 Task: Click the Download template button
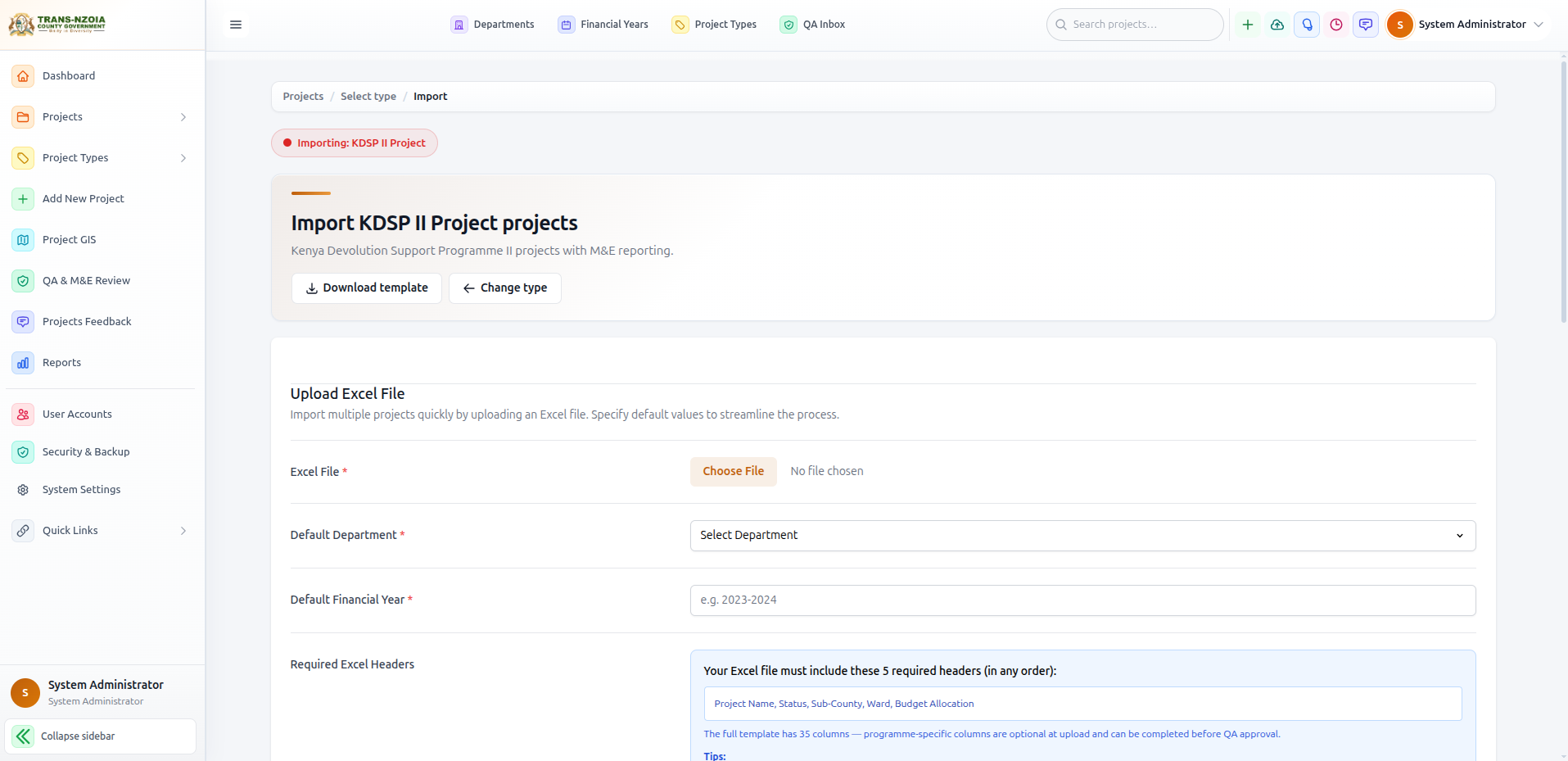click(367, 288)
